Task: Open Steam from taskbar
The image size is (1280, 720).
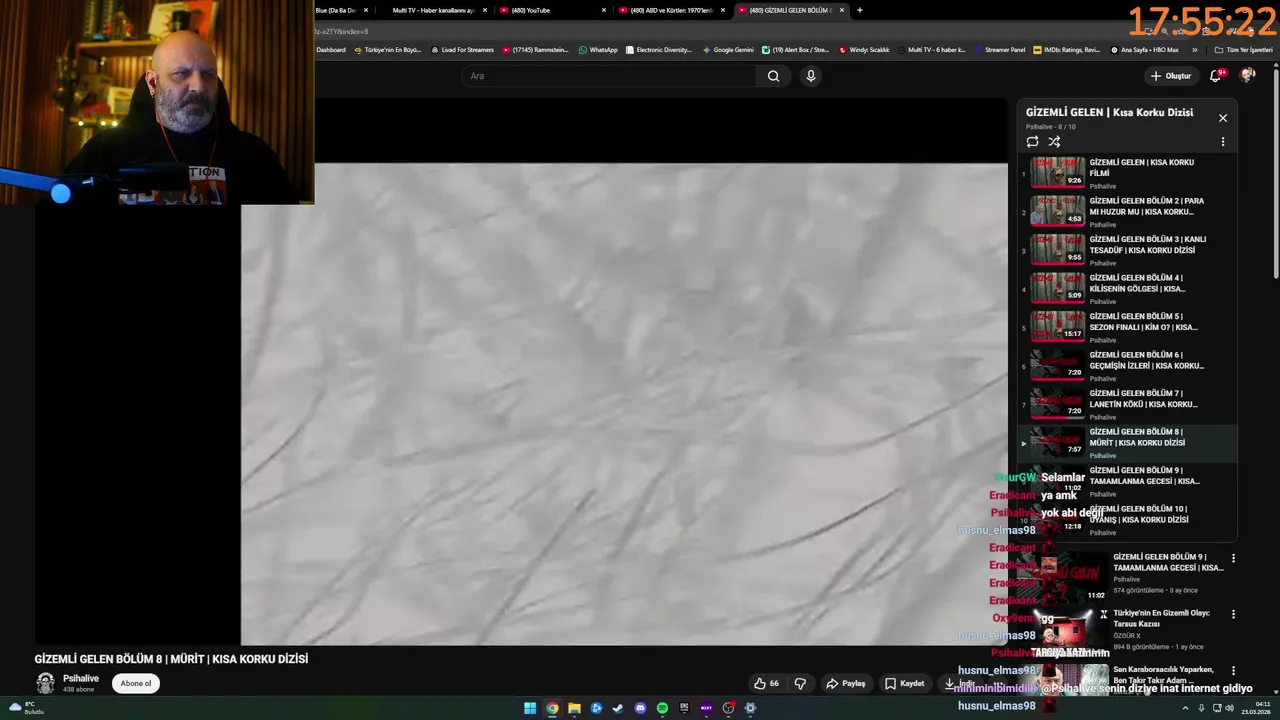Action: [618, 708]
